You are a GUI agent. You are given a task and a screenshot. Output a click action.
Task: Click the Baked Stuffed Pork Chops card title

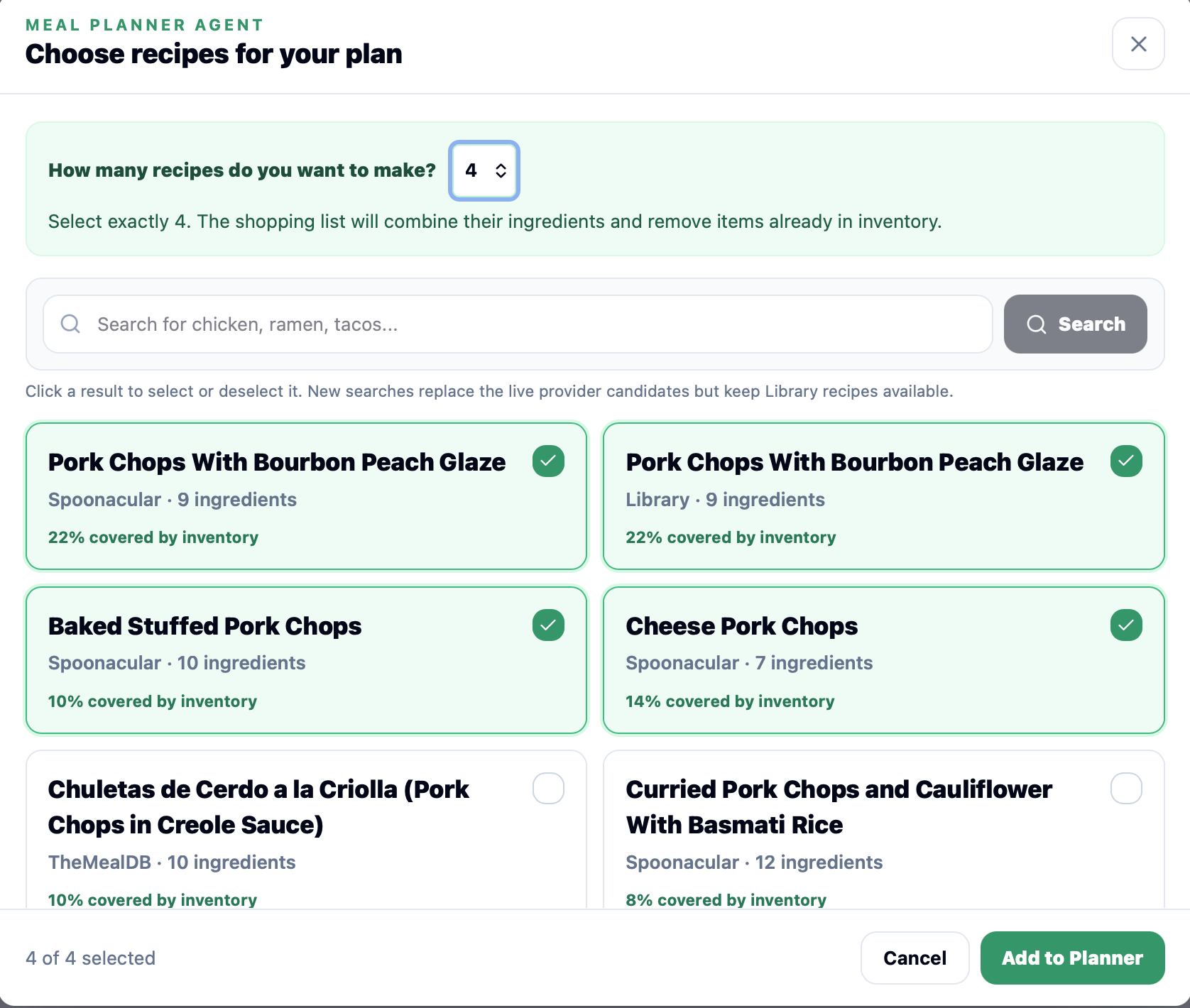point(204,626)
